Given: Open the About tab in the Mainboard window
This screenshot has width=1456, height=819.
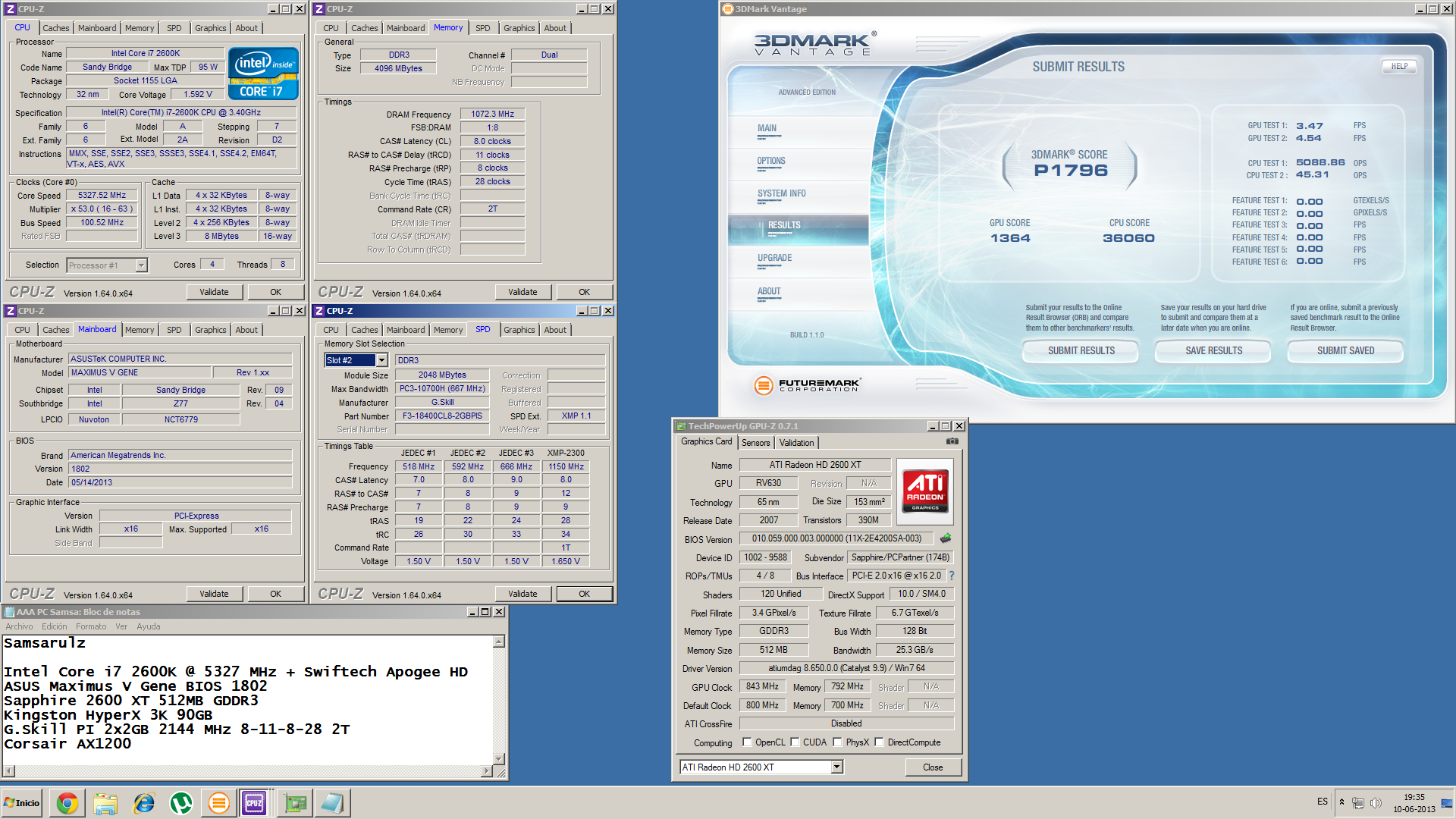Looking at the screenshot, I should coord(246,330).
